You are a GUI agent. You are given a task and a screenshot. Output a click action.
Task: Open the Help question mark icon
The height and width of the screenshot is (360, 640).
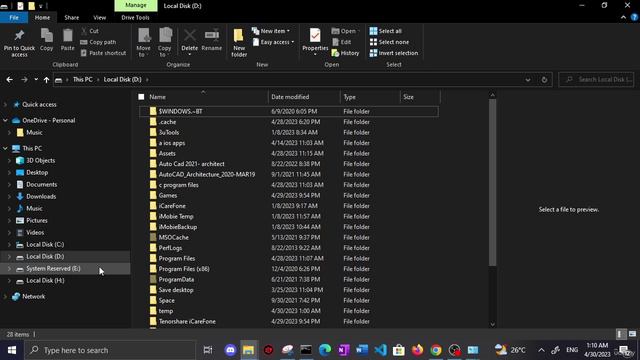pyautogui.click(x=634, y=18)
